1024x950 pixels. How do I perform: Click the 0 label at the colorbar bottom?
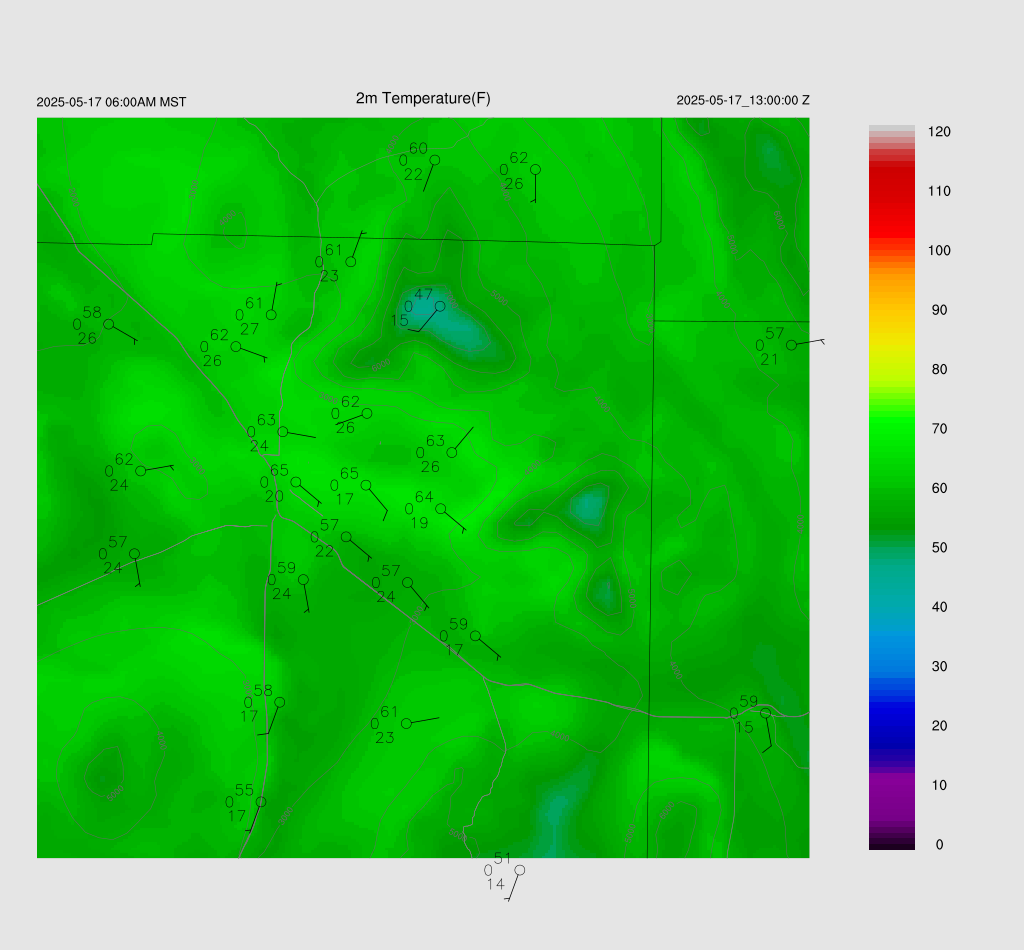(x=939, y=845)
